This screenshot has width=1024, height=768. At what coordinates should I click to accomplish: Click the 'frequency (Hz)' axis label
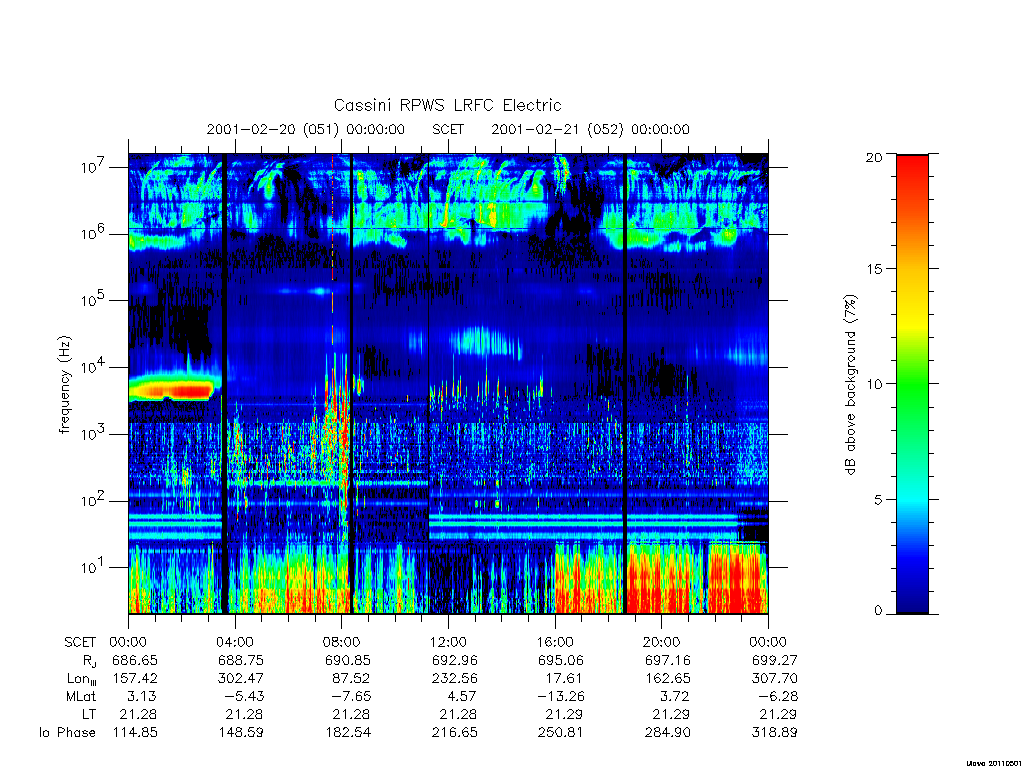(64, 385)
